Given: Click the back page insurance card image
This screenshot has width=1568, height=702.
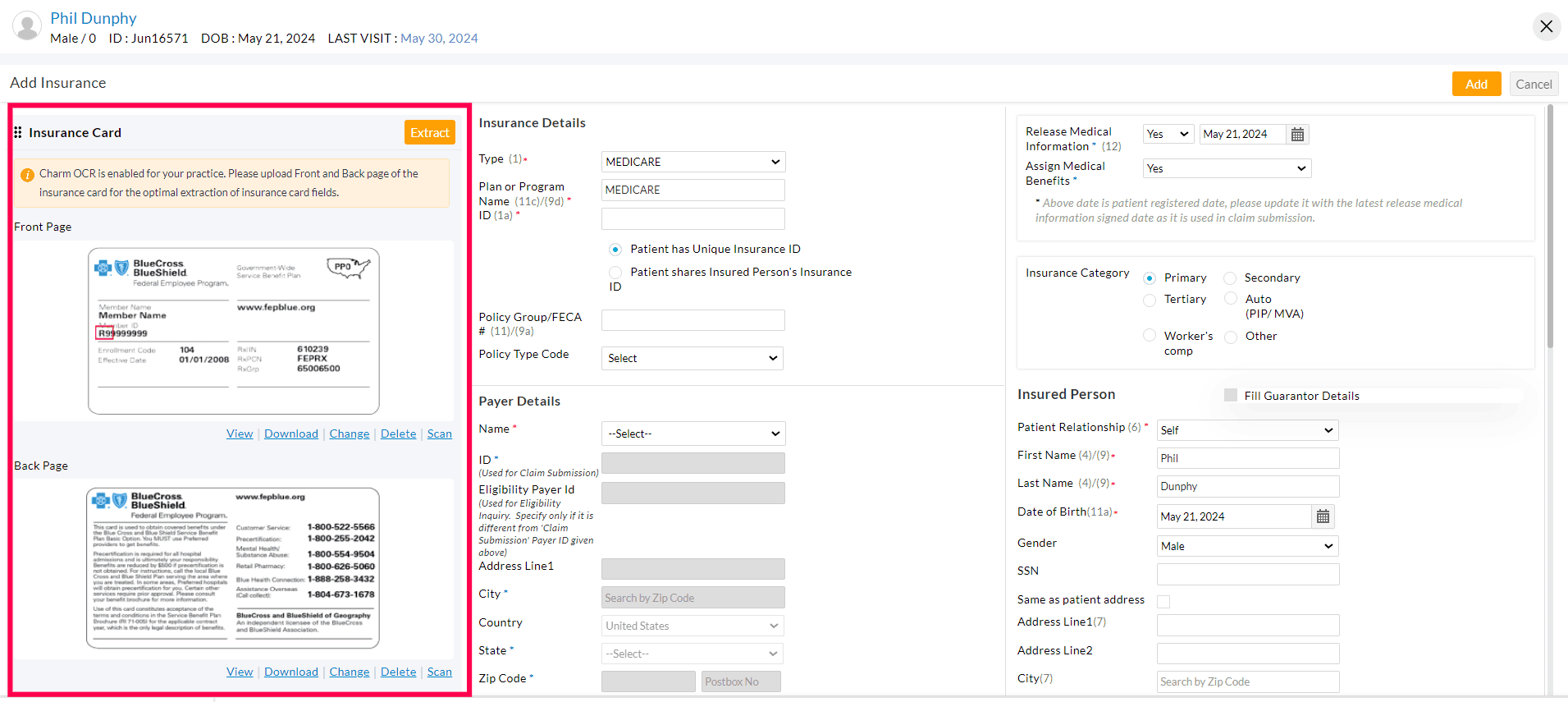Looking at the screenshot, I should coord(233,568).
